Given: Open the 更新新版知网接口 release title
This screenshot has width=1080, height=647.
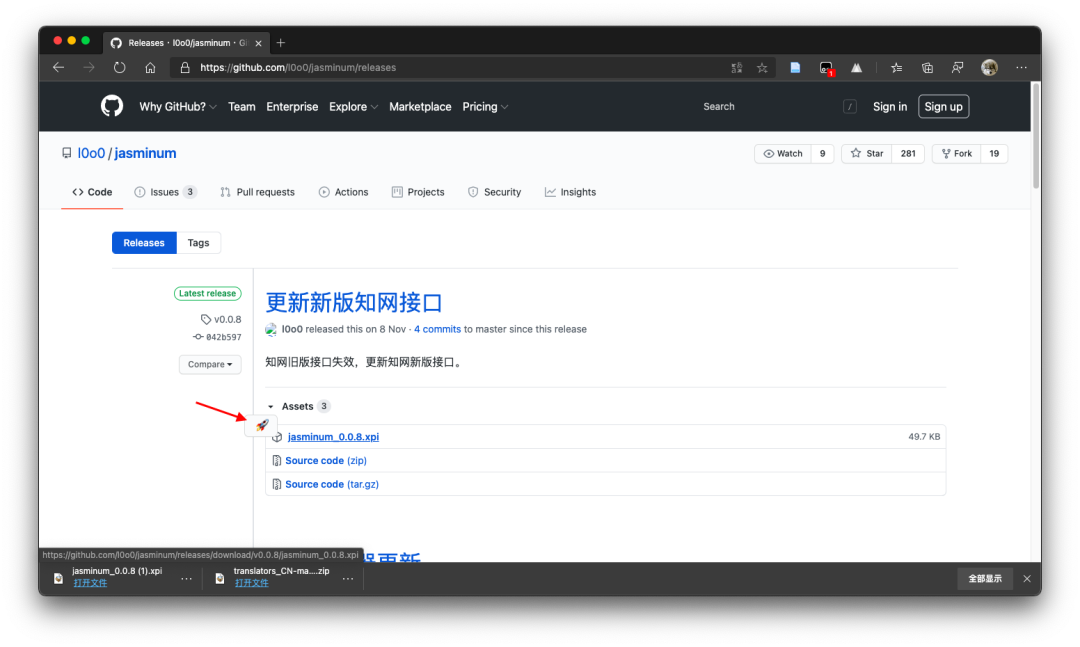Looking at the screenshot, I should pos(353,302).
